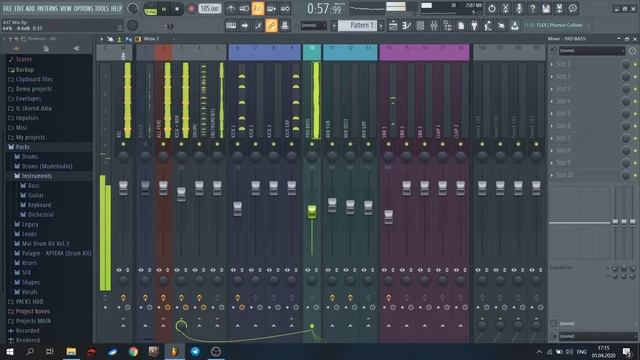Expand the Slot 5 effect arrow
Screen dimensions: 640x360
tap(552, 113)
